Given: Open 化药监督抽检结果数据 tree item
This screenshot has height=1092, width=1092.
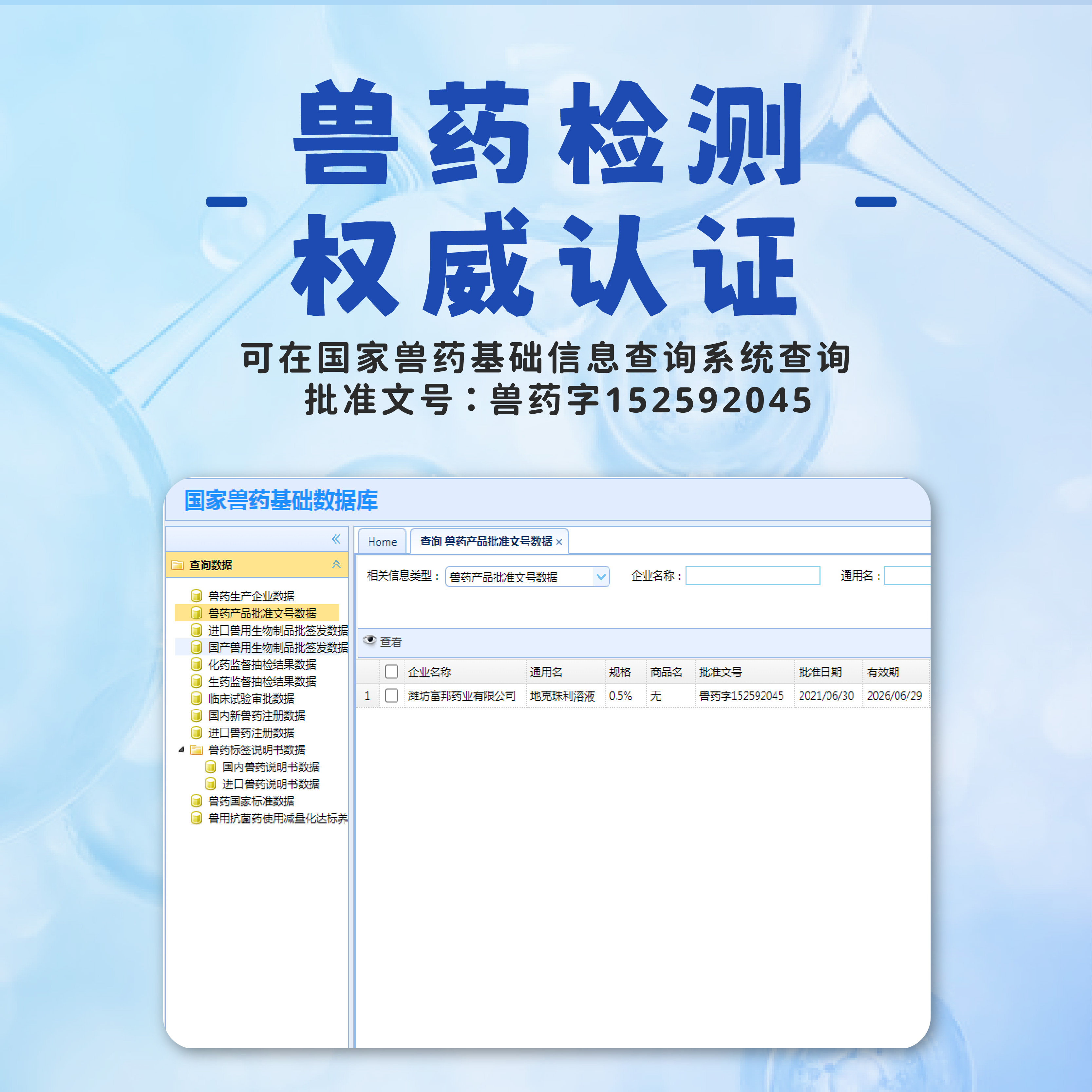Looking at the screenshot, I should [262, 664].
